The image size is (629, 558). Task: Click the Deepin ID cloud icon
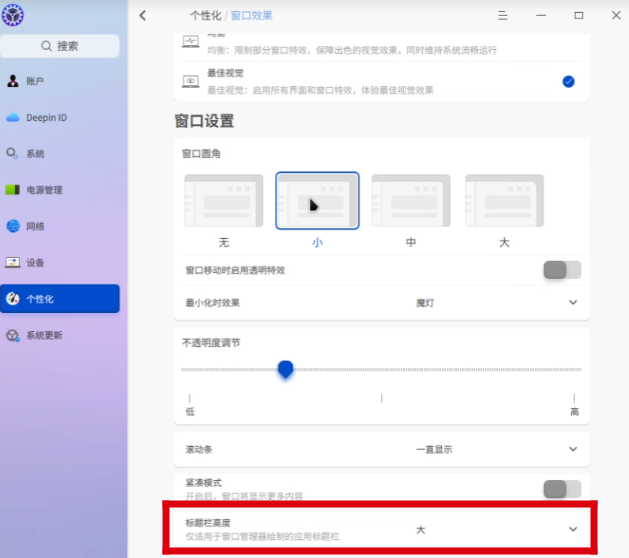point(13,118)
